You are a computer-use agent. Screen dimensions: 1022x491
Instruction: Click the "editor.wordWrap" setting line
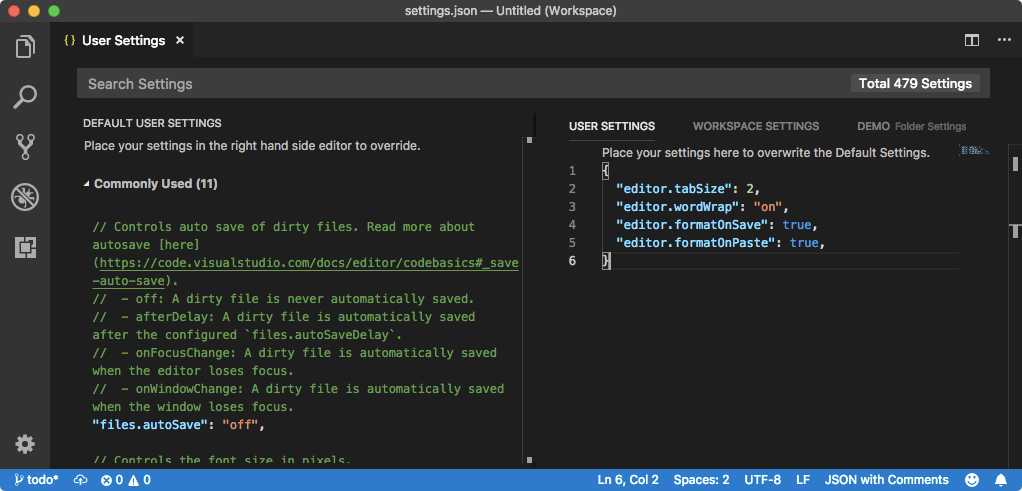tap(703, 207)
